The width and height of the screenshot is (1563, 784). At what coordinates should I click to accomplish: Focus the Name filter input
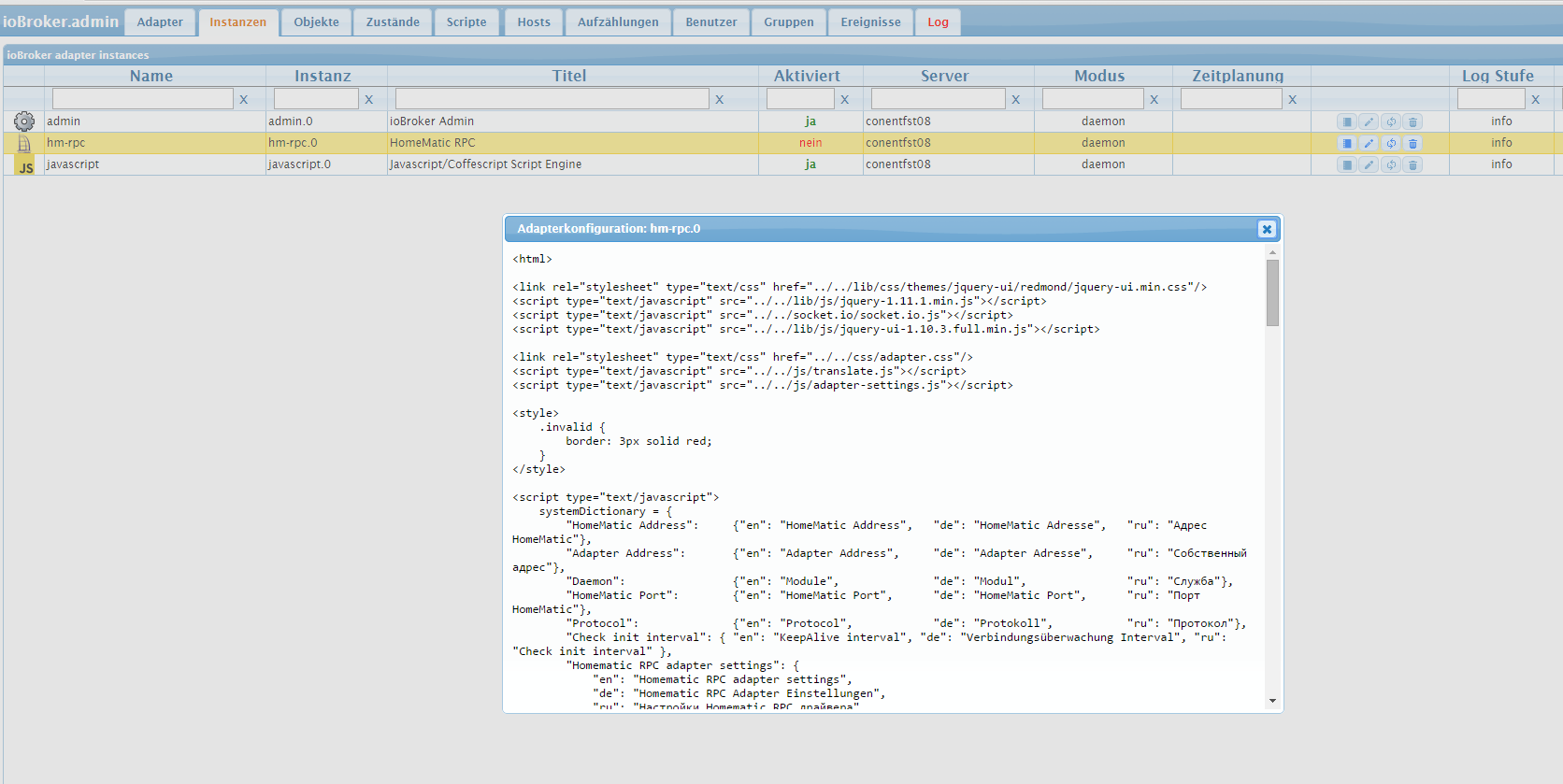(x=143, y=98)
